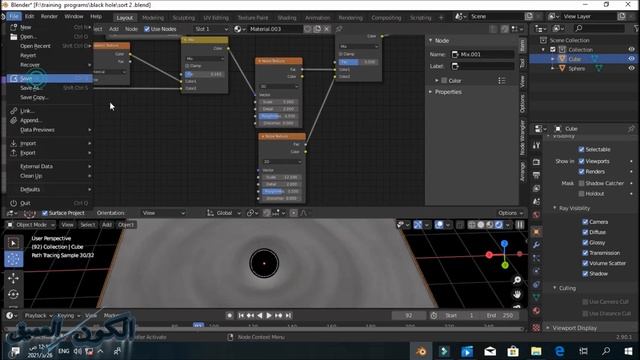
Task: Enable the Shadow Catcher checkbox
Action: [x=582, y=183]
